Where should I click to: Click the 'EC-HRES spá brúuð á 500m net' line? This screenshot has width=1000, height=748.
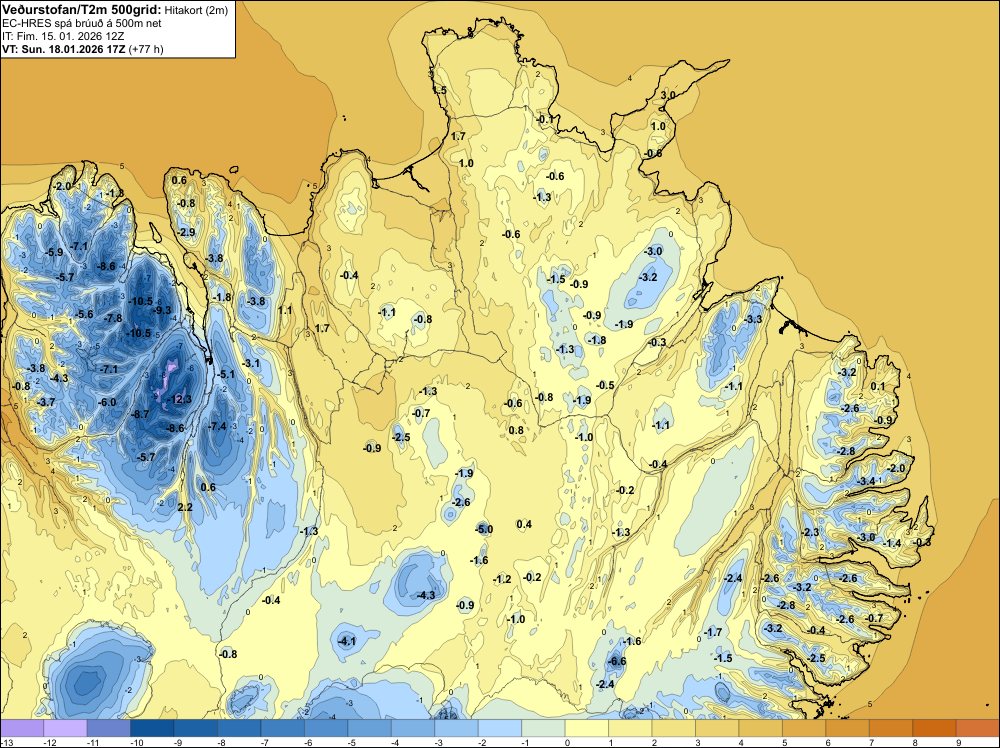[82, 24]
